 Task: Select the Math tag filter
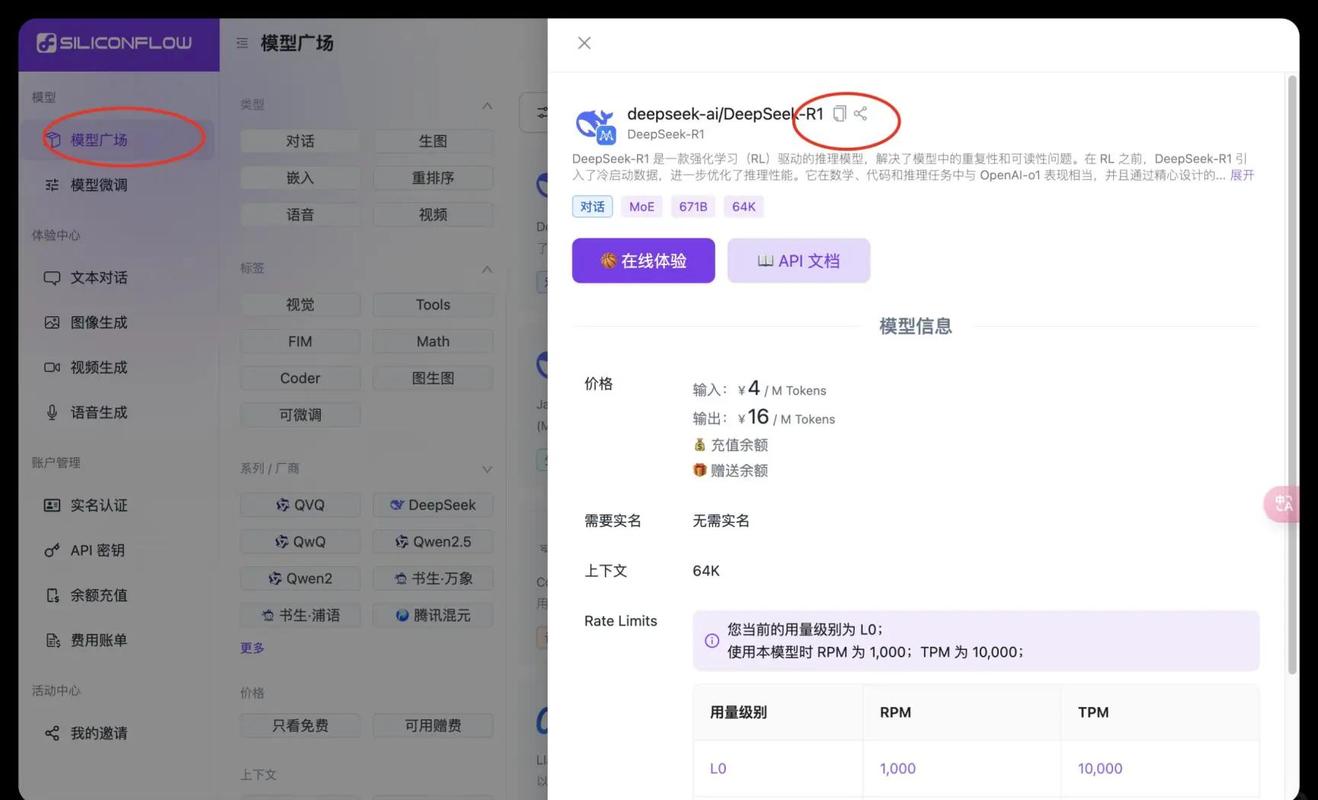coord(433,342)
